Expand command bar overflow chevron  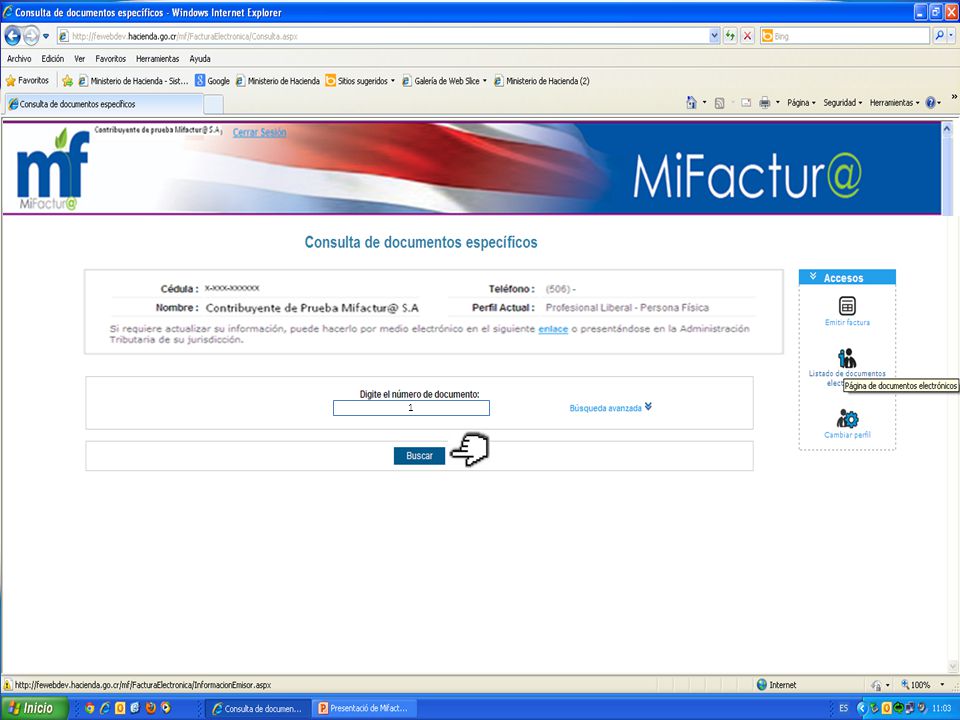click(x=953, y=97)
